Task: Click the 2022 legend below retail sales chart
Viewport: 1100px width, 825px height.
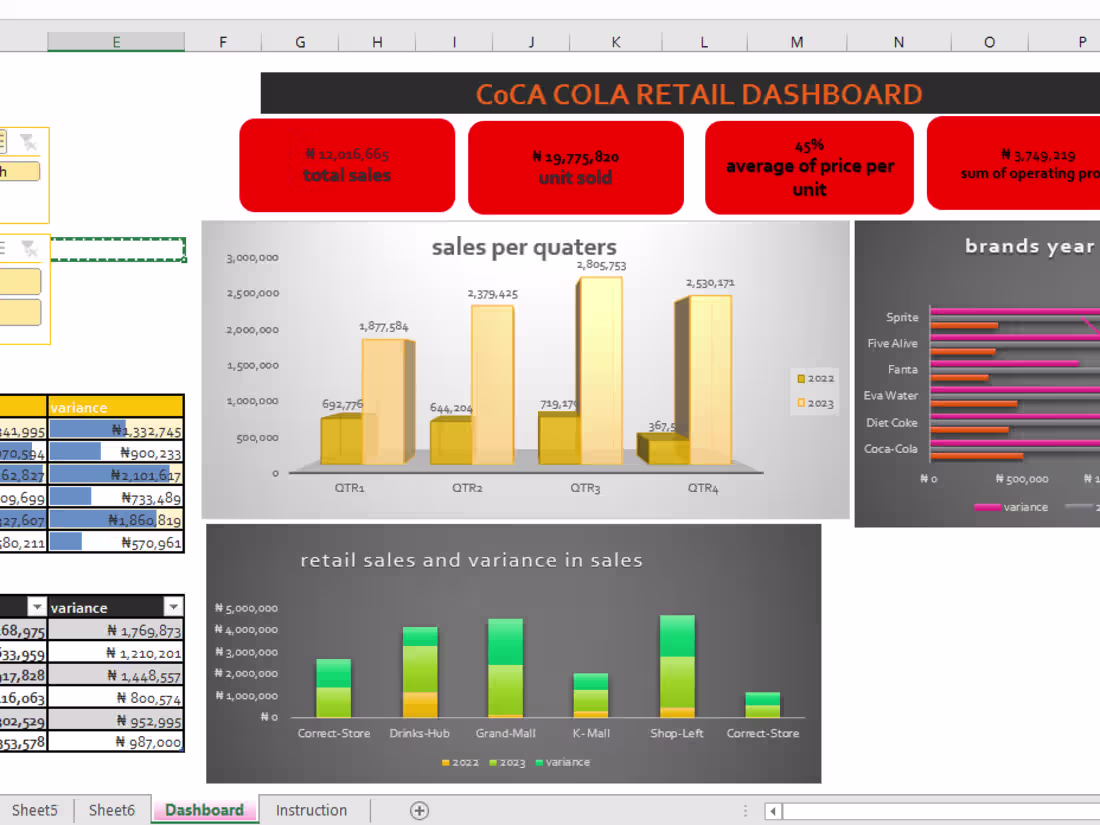Action: pos(447,762)
